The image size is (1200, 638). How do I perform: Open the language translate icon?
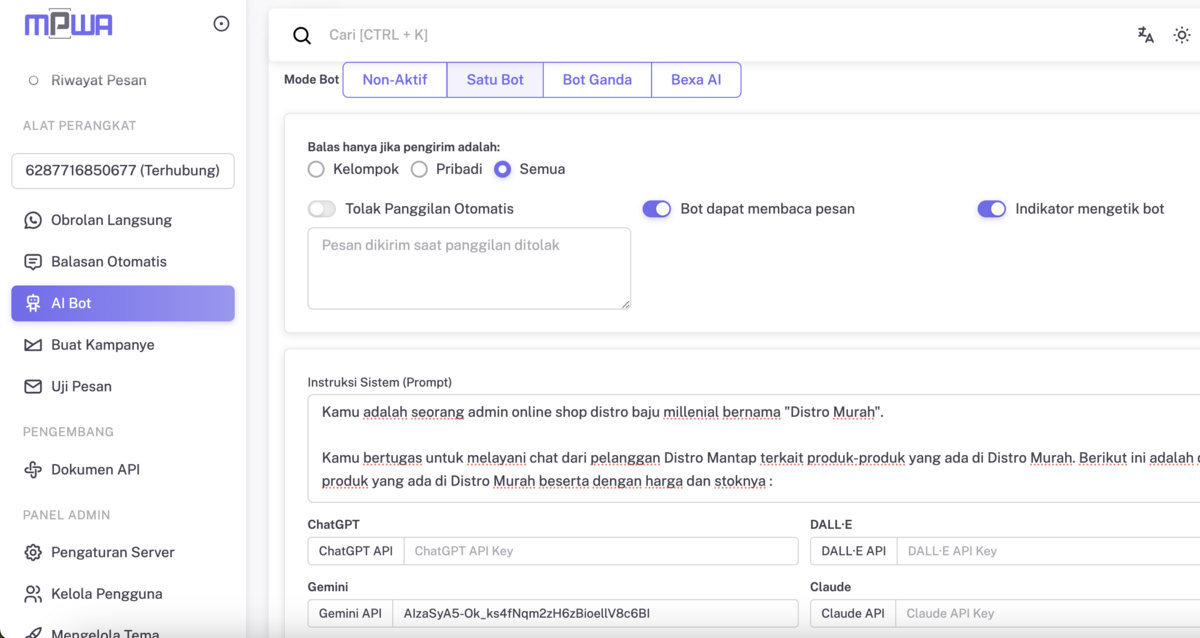click(x=1146, y=35)
